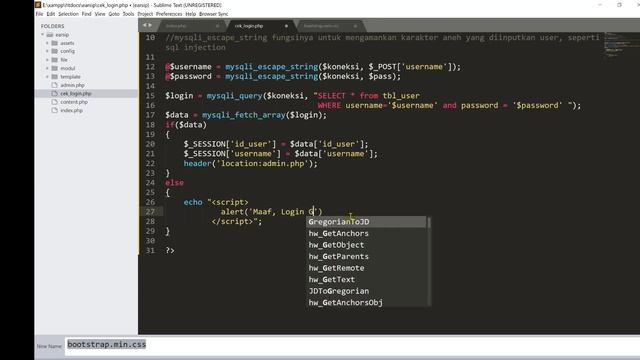The width and height of the screenshot is (640, 360).
Task: Click the eansip root folder icon
Action: click(50, 35)
